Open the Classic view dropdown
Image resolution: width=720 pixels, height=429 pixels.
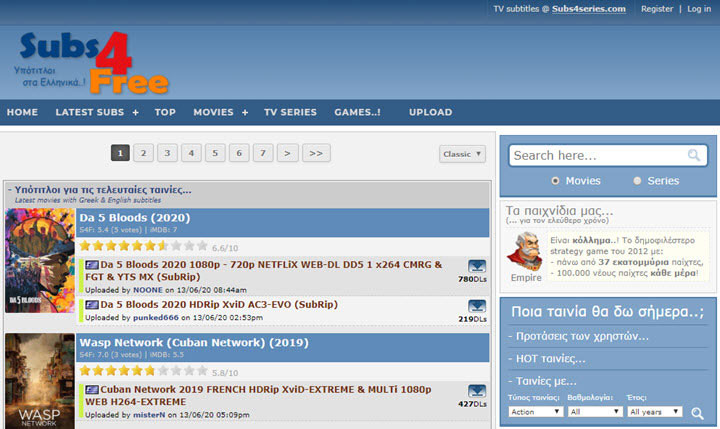[x=462, y=154]
